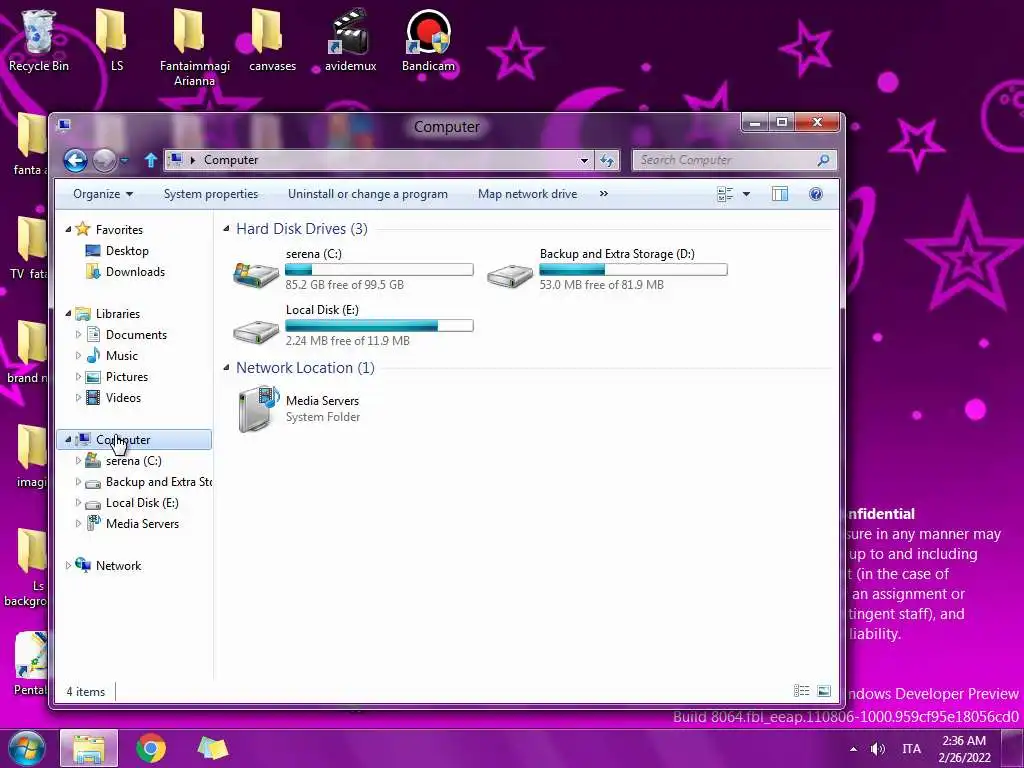Select the canvases desktop folder
1024x768 pixels.
(x=272, y=40)
